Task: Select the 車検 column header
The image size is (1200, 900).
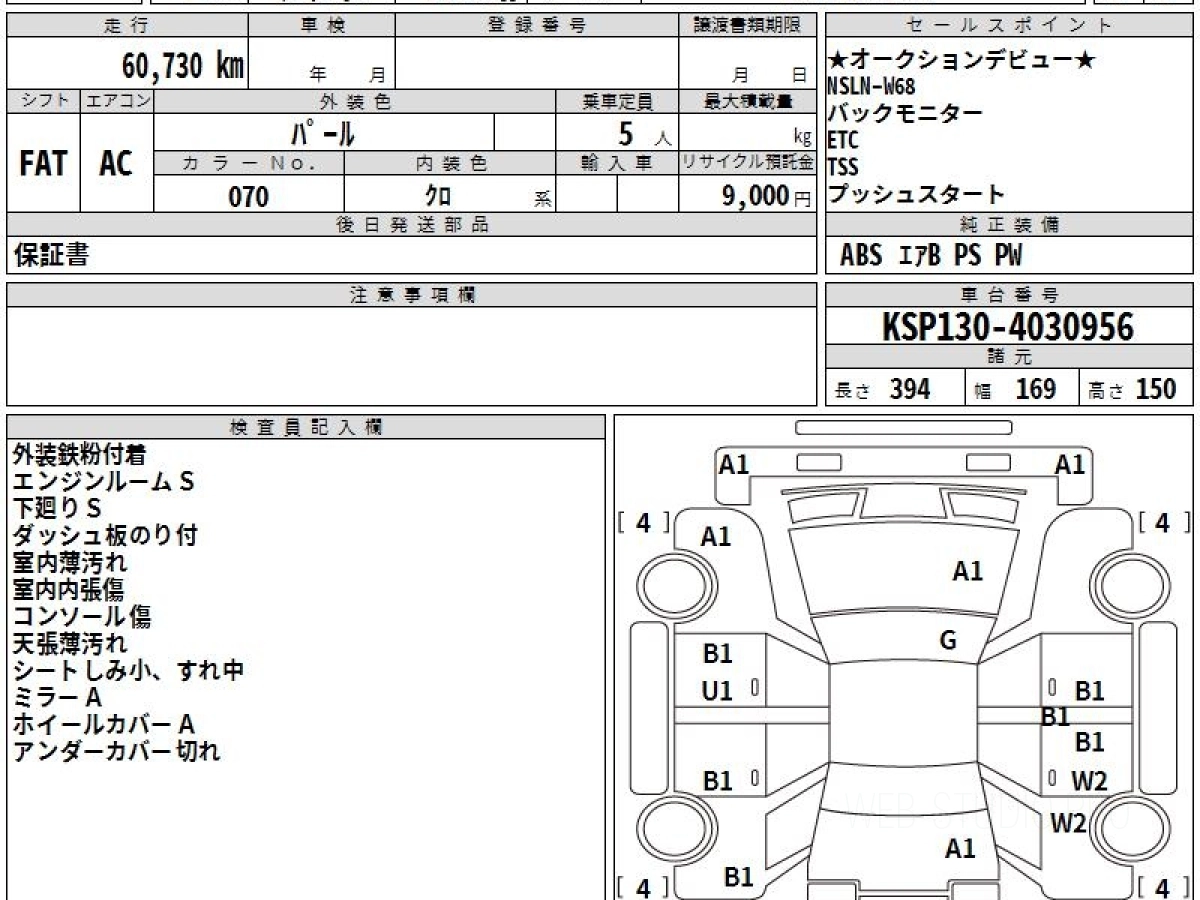Action: point(321,26)
